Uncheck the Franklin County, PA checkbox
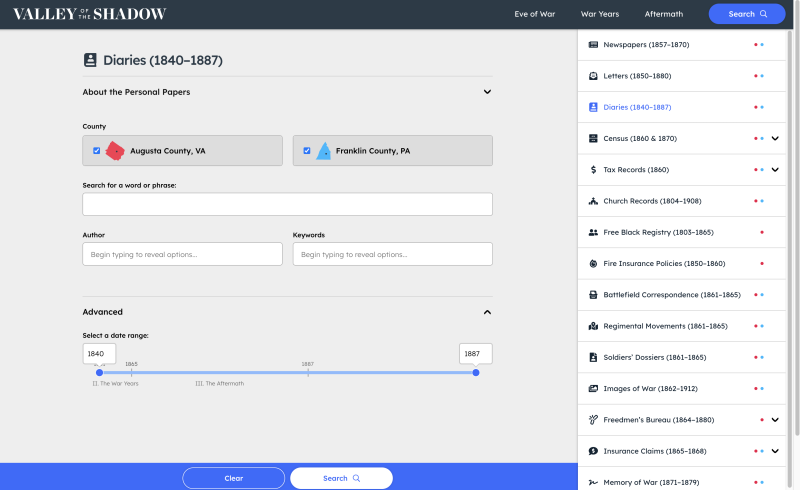The image size is (800, 490). (x=307, y=151)
